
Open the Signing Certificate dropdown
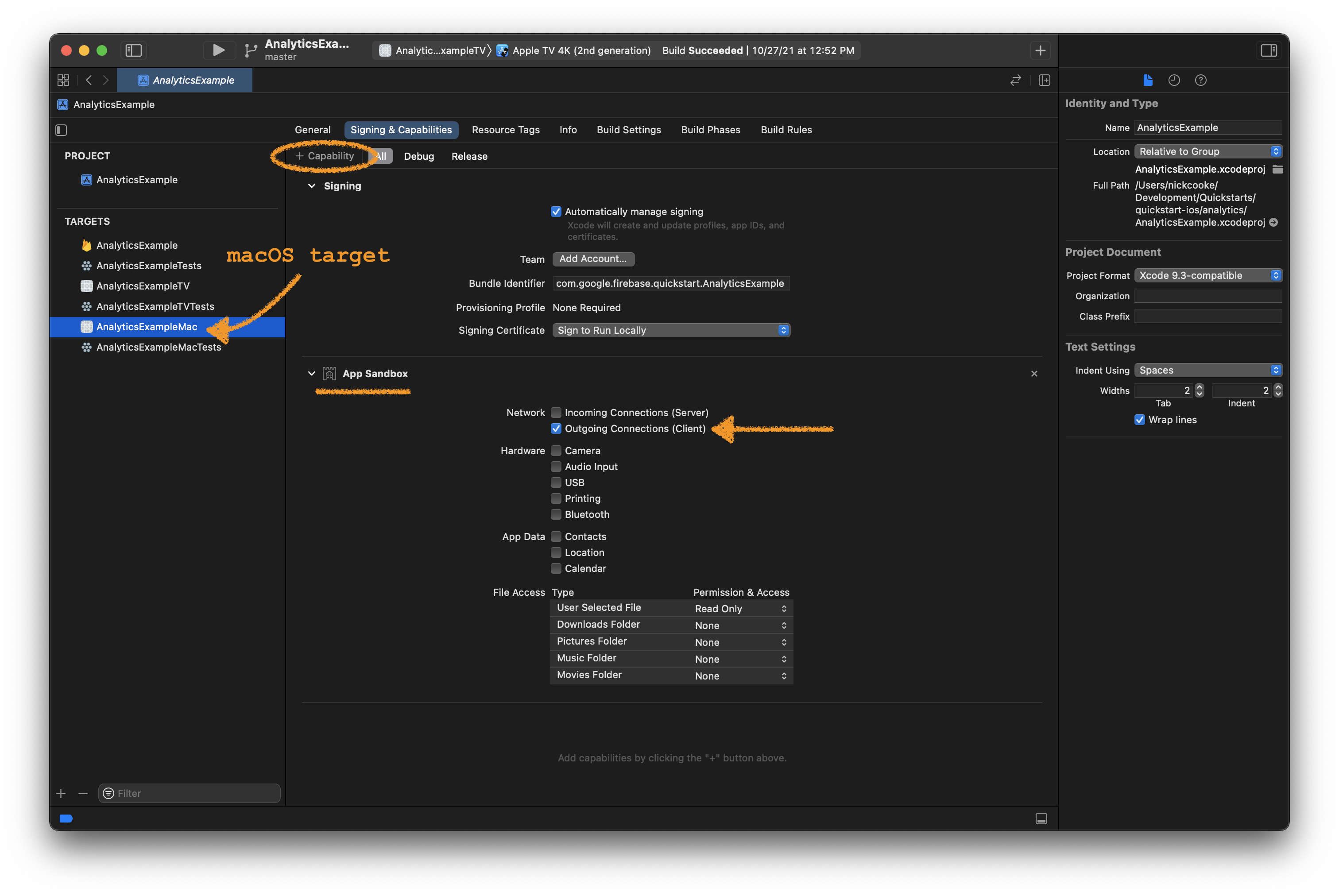pyautogui.click(x=671, y=330)
